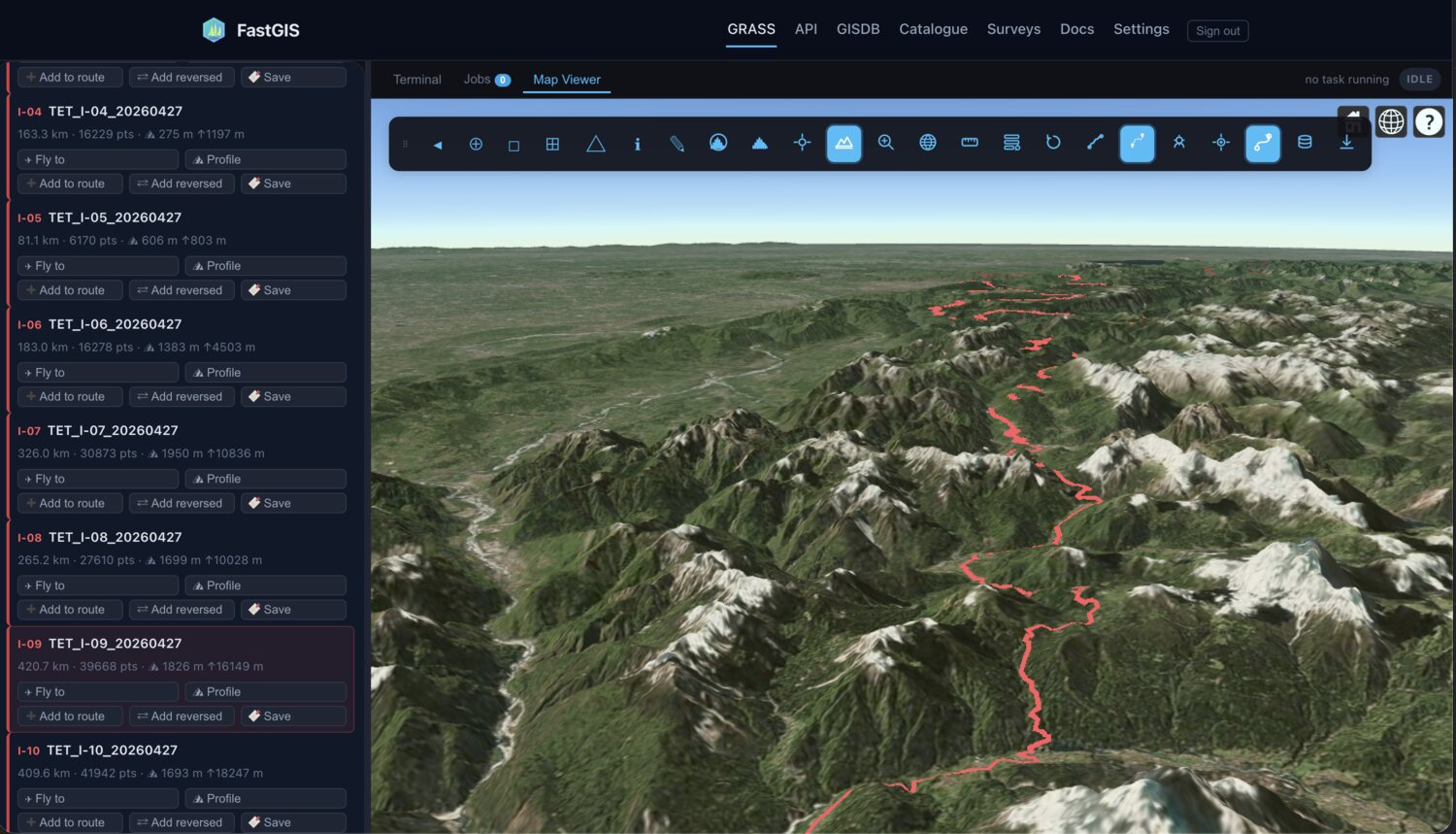The width and height of the screenshot is (1456, 834).
Task: Click the solid mountain terrain icon
Action: click(x=760, y=143)
